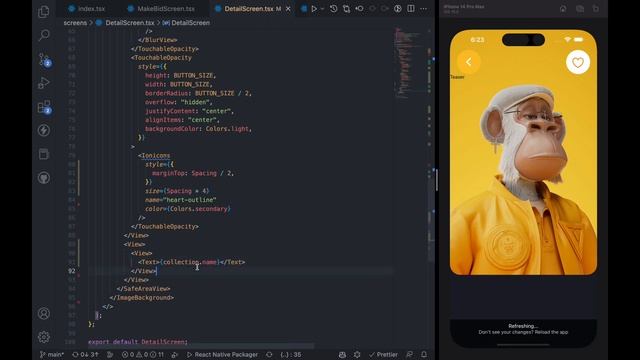Open the editor More Actions ellipsis
The image size is (640, 360).
click(424, 9)
